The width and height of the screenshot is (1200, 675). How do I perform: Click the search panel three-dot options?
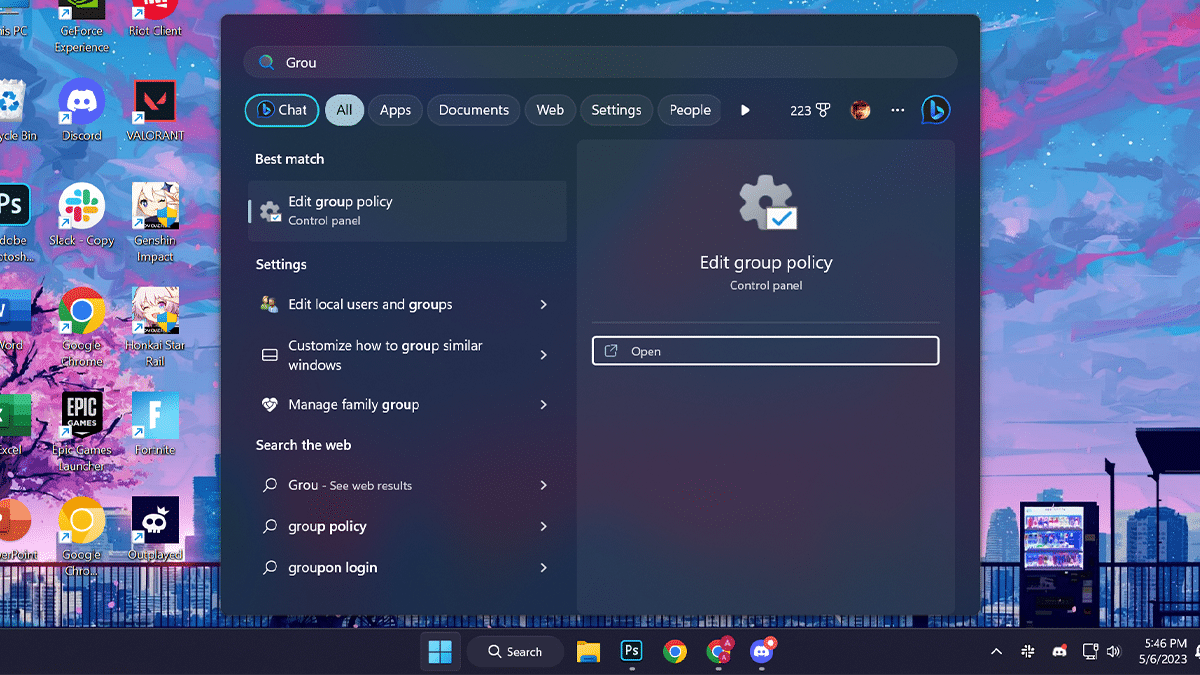coord(897,110)
